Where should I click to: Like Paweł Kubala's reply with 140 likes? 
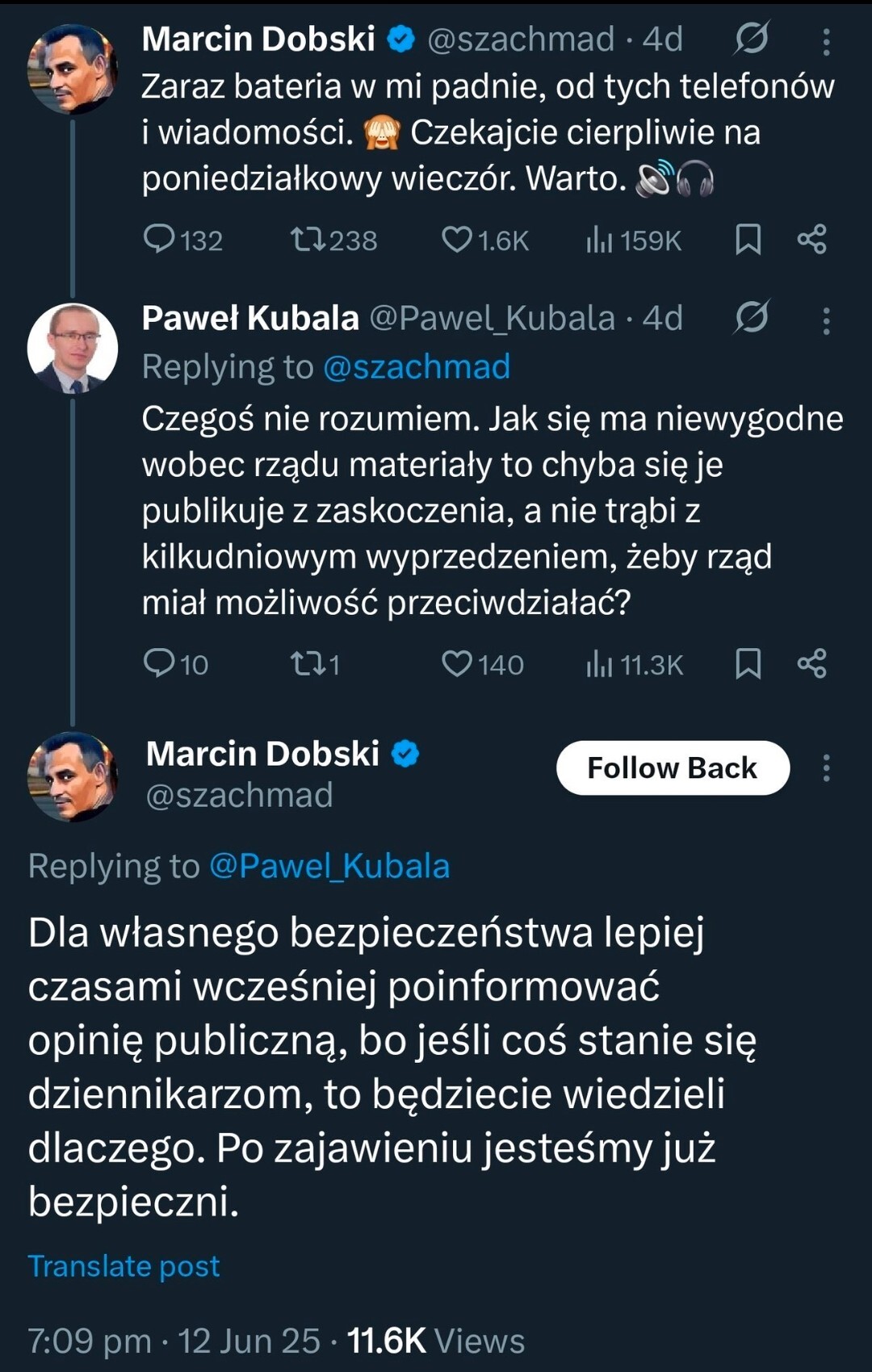point(457,663)
